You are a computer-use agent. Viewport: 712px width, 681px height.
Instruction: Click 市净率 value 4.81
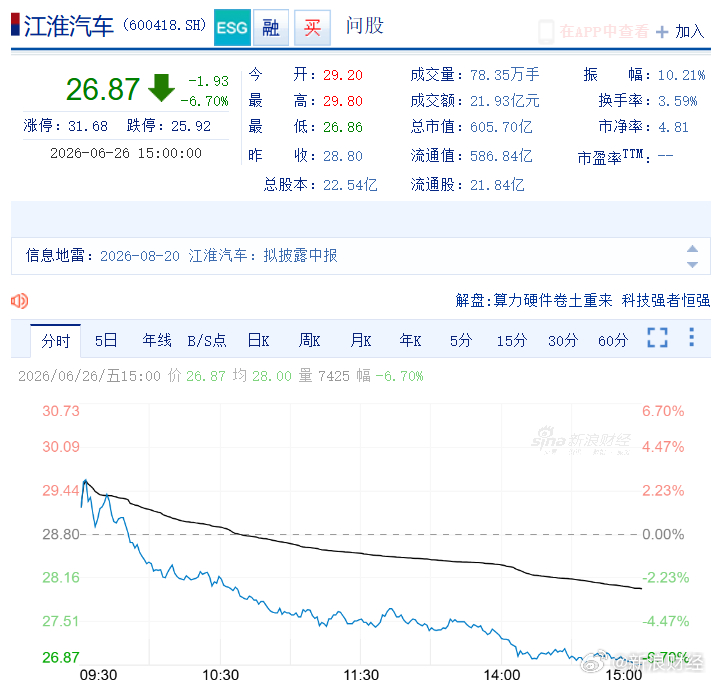[673, 127]
